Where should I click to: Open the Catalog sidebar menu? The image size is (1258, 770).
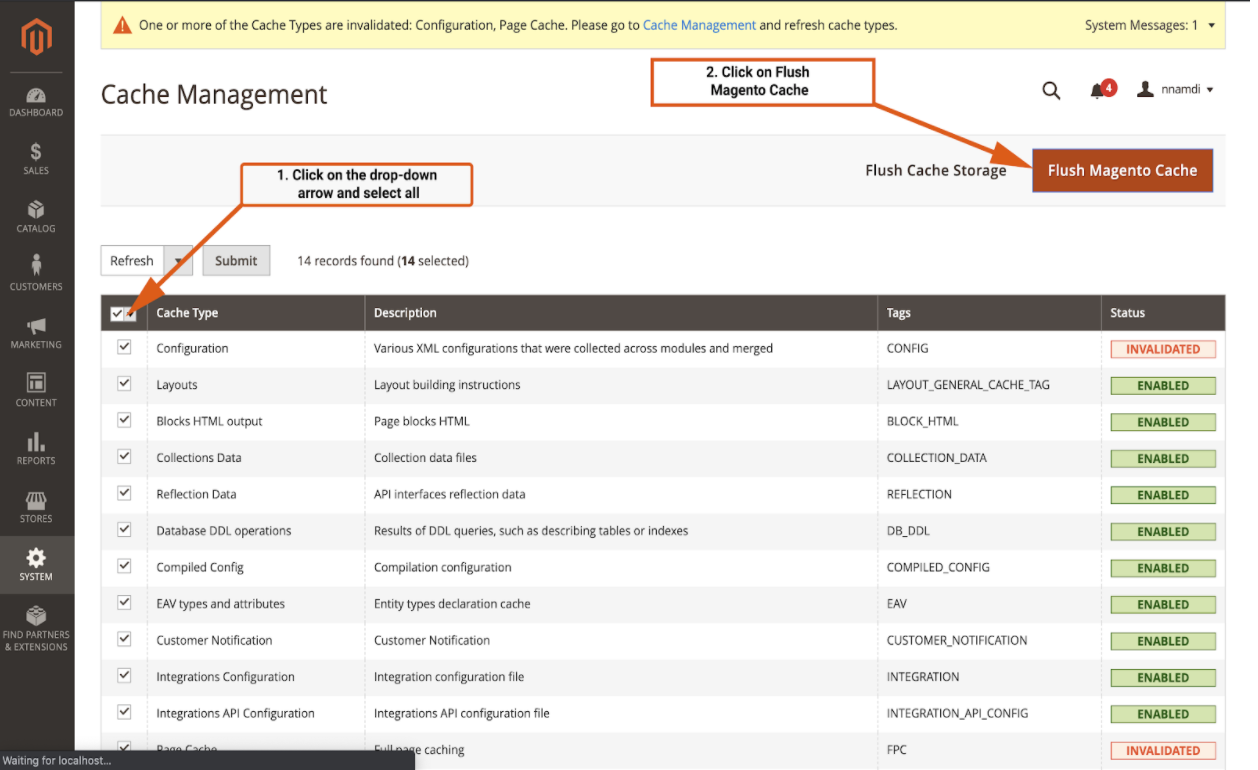(36, 218)
